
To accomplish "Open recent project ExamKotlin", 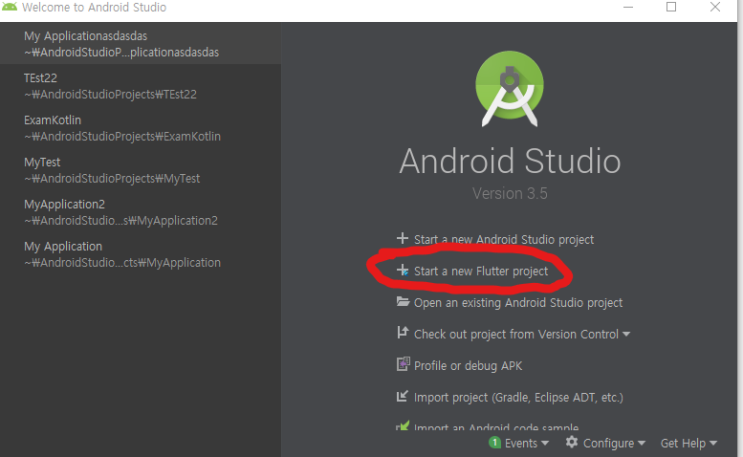I will pos(140,128).
